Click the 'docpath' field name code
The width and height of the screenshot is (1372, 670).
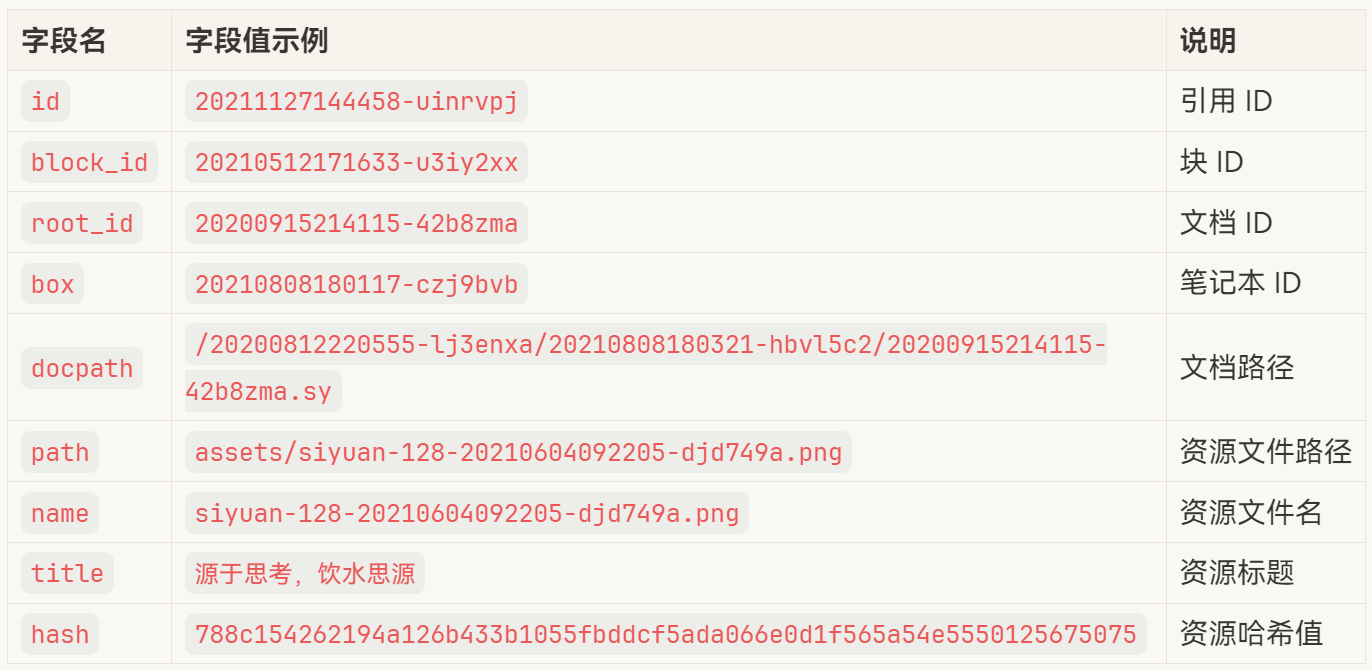point(82,368)
